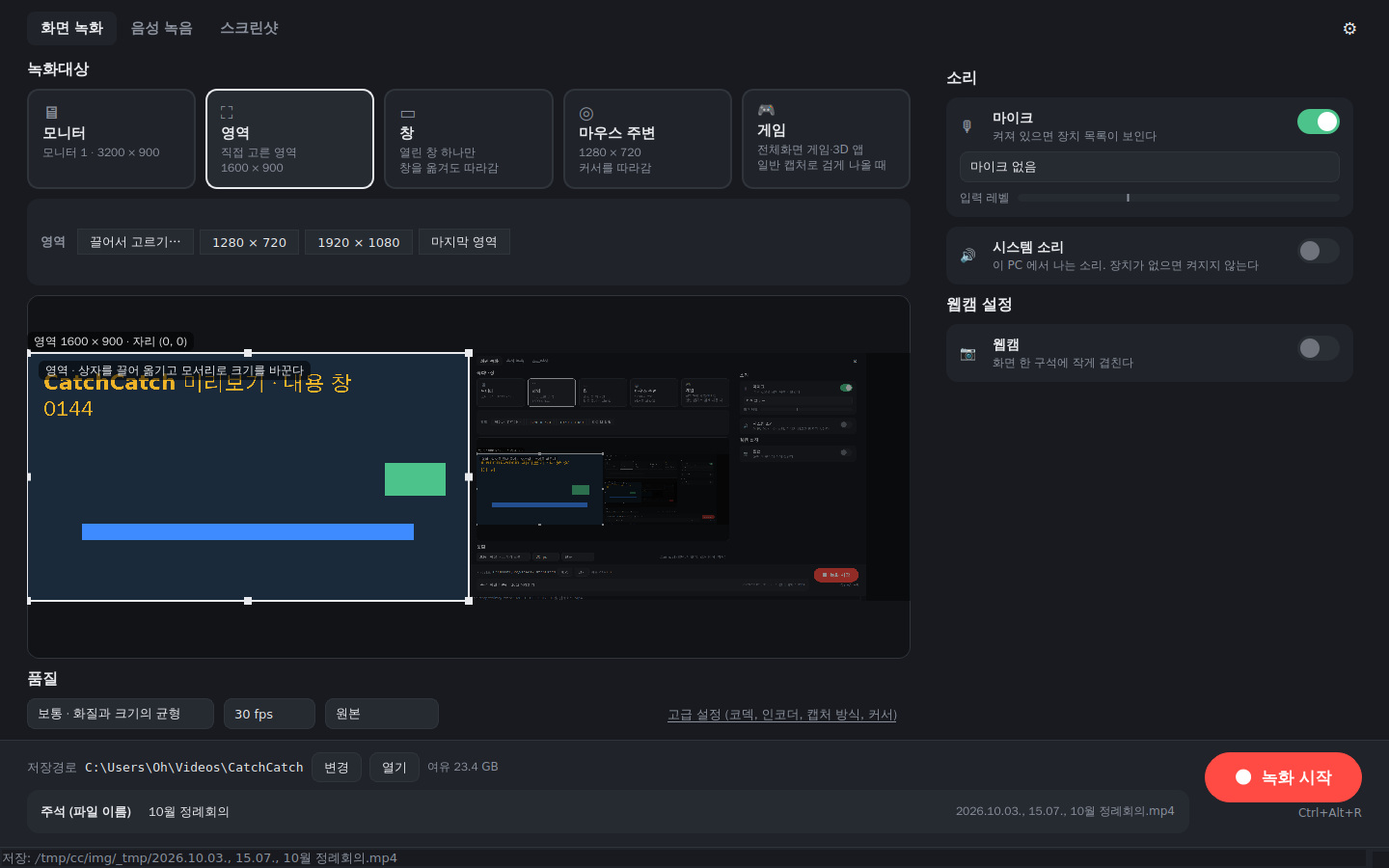Click the camera icon beside 웹캠
1389x868 pixels.
967,353
